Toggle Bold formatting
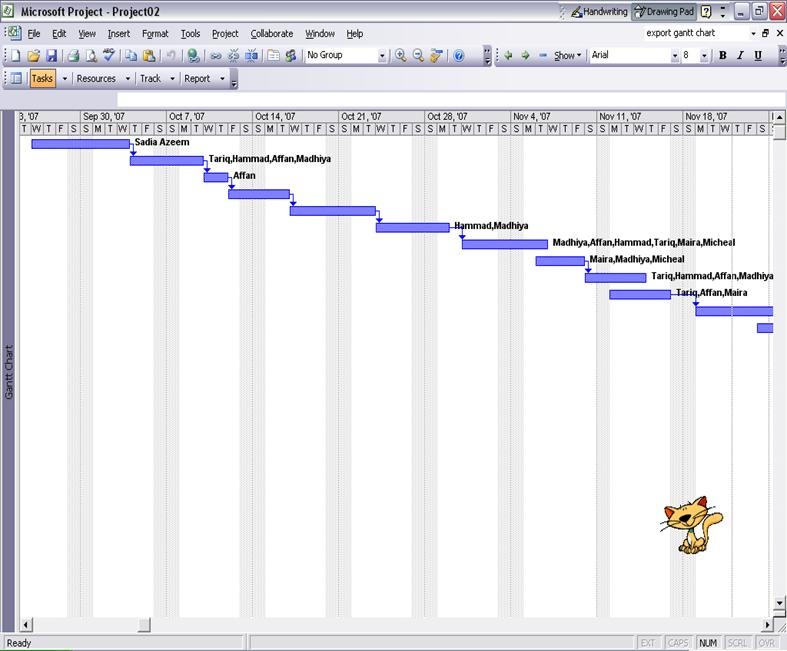The image size is (787, 651). (x=723, y=55)
